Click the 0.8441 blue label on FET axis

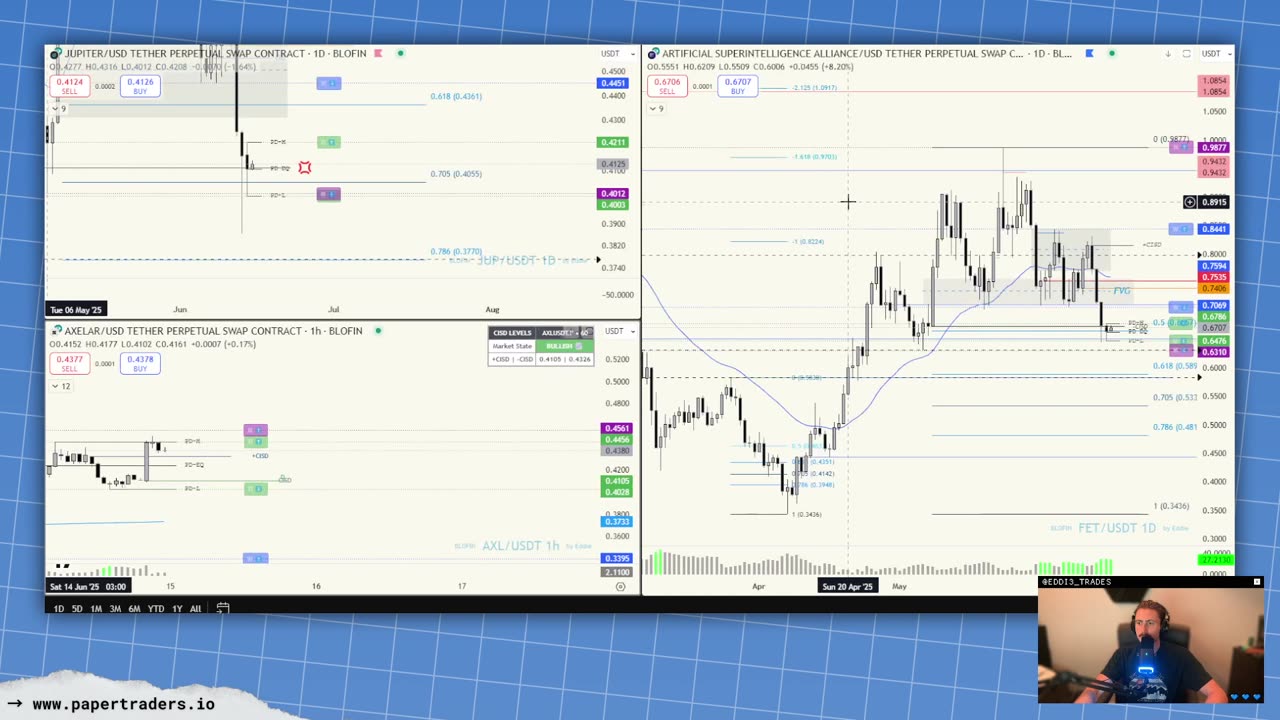1213,229
